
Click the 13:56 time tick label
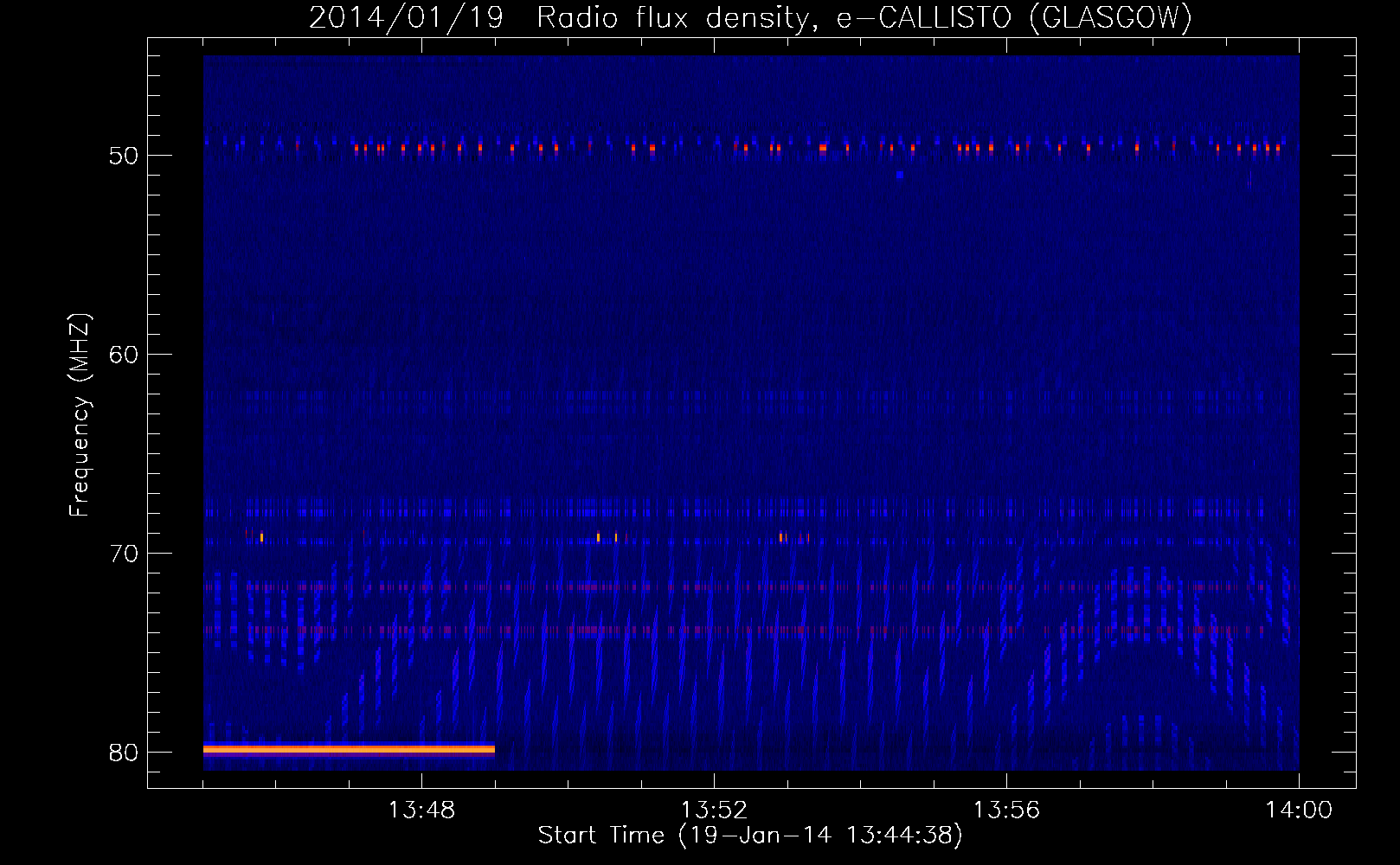pos(1006,811)
